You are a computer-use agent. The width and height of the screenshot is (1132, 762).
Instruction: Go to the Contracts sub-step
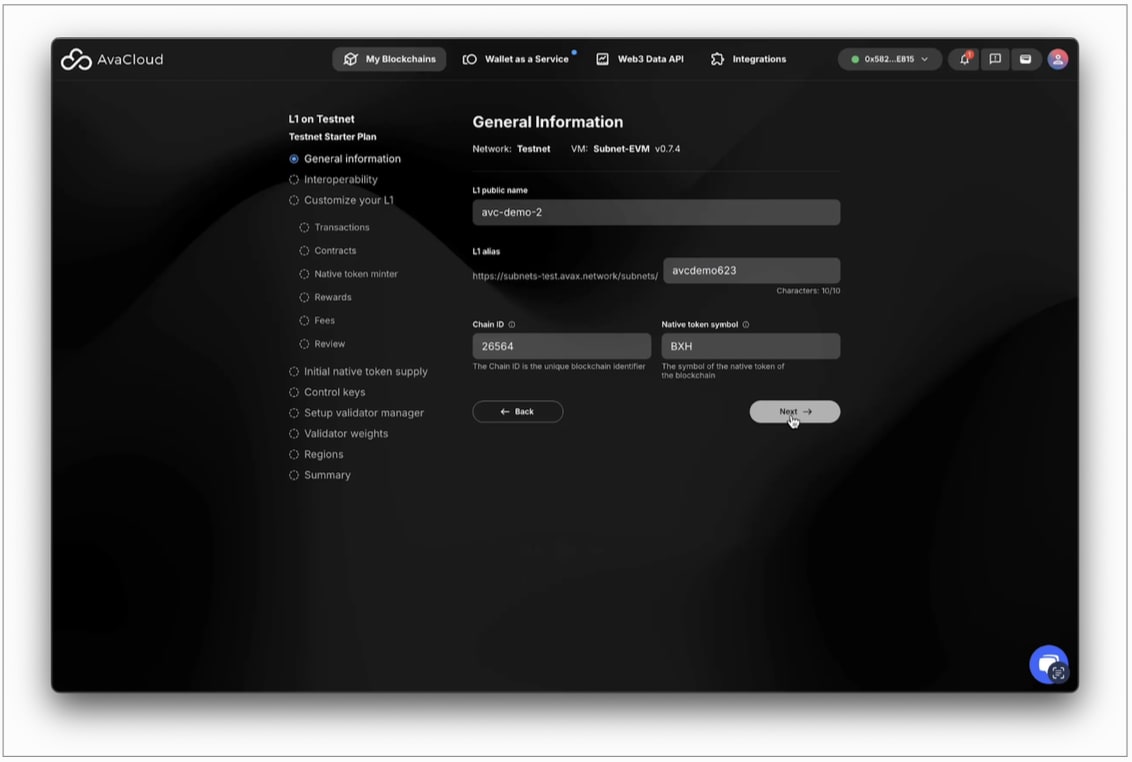tap(328, 251)
